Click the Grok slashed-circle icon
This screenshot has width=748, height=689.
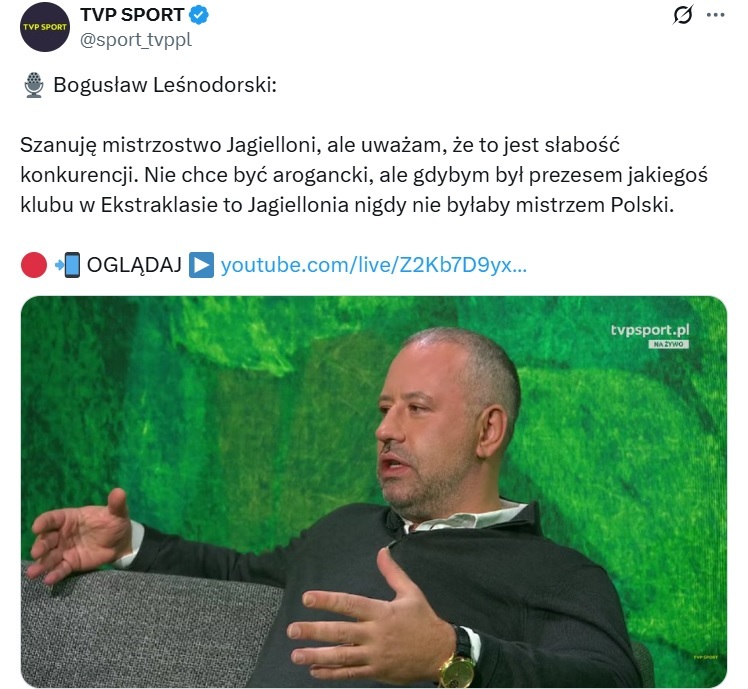(x=683, y=15)
